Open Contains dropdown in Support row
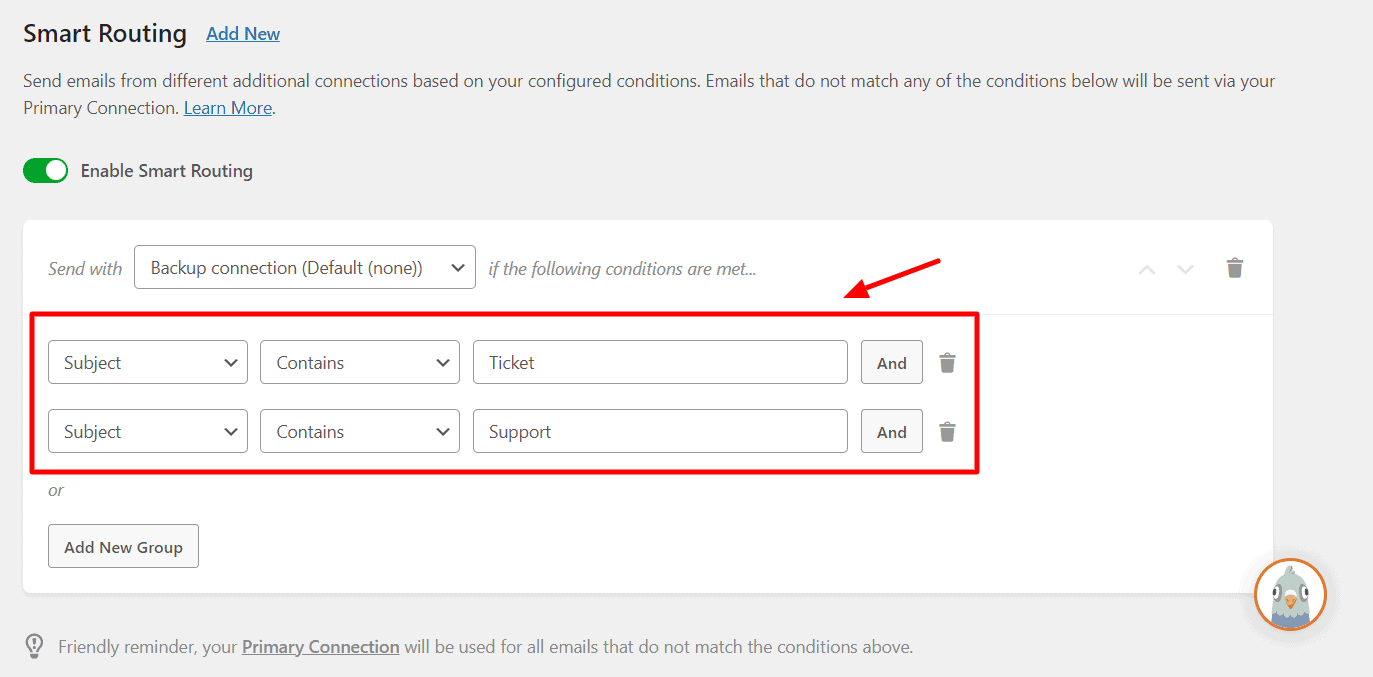1373x677 pixels. click(359, 432)
